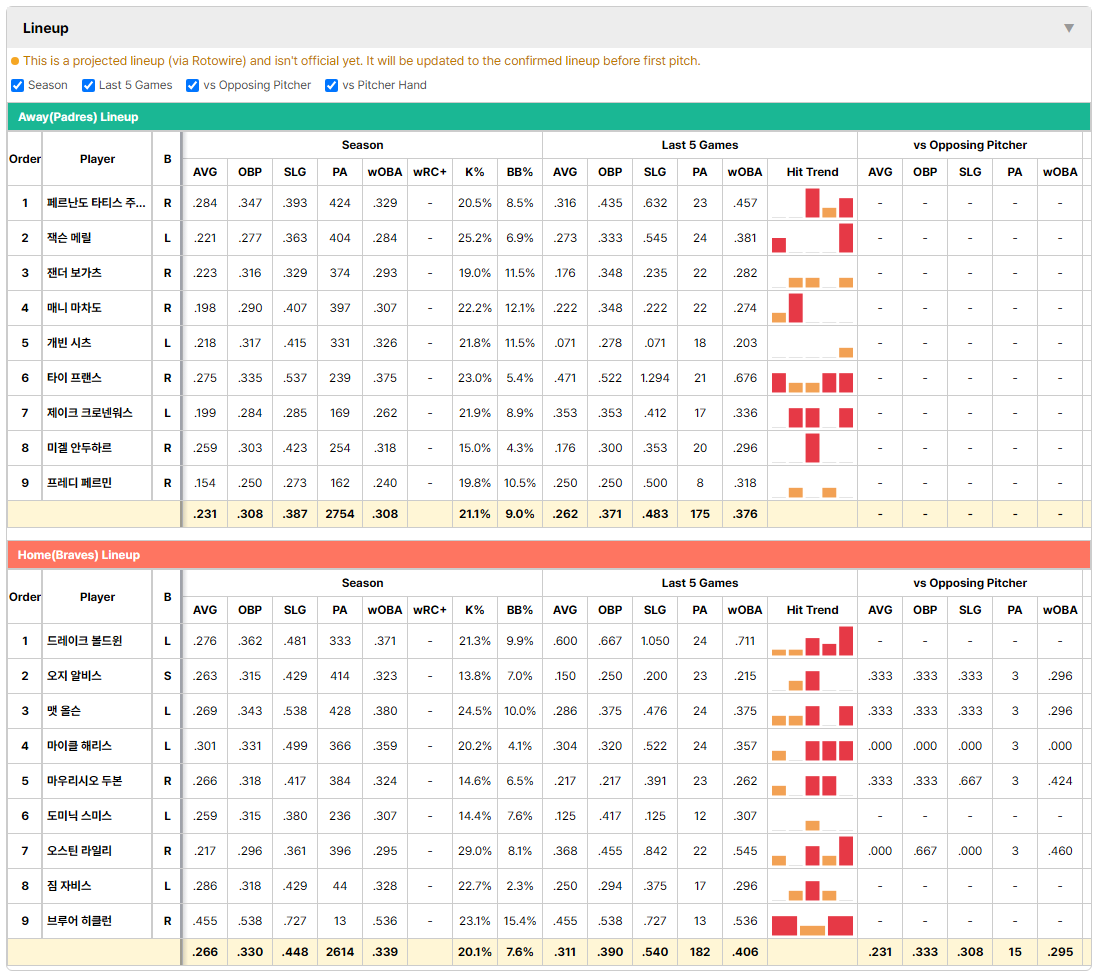
Task: Click hit trend chart for 잭슨 메릴
Action: [812, 238]
